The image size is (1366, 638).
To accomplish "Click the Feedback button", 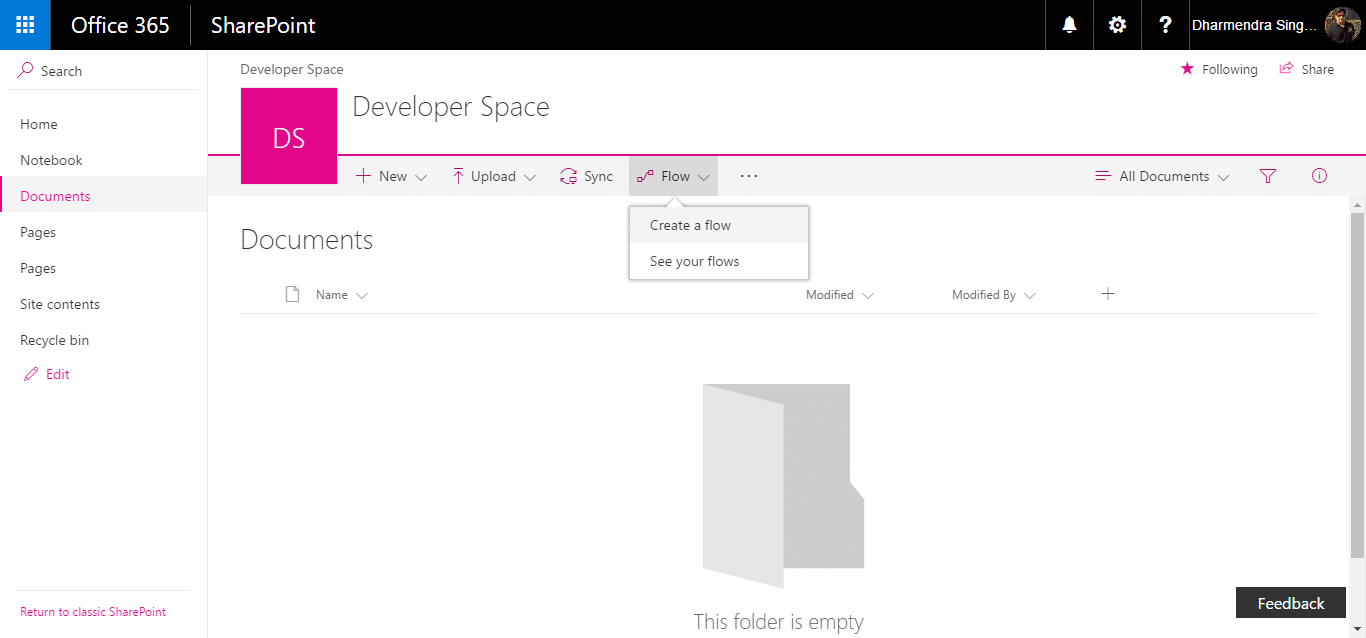I will 1291,603.
